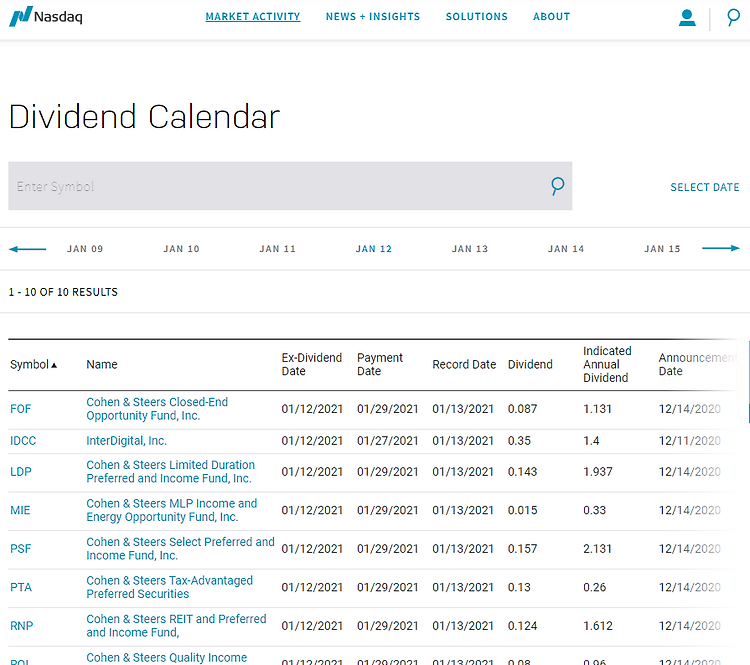Select the JAN 11 date tab
The height and width of the screenshot is (665, 750).
(277, 249)
